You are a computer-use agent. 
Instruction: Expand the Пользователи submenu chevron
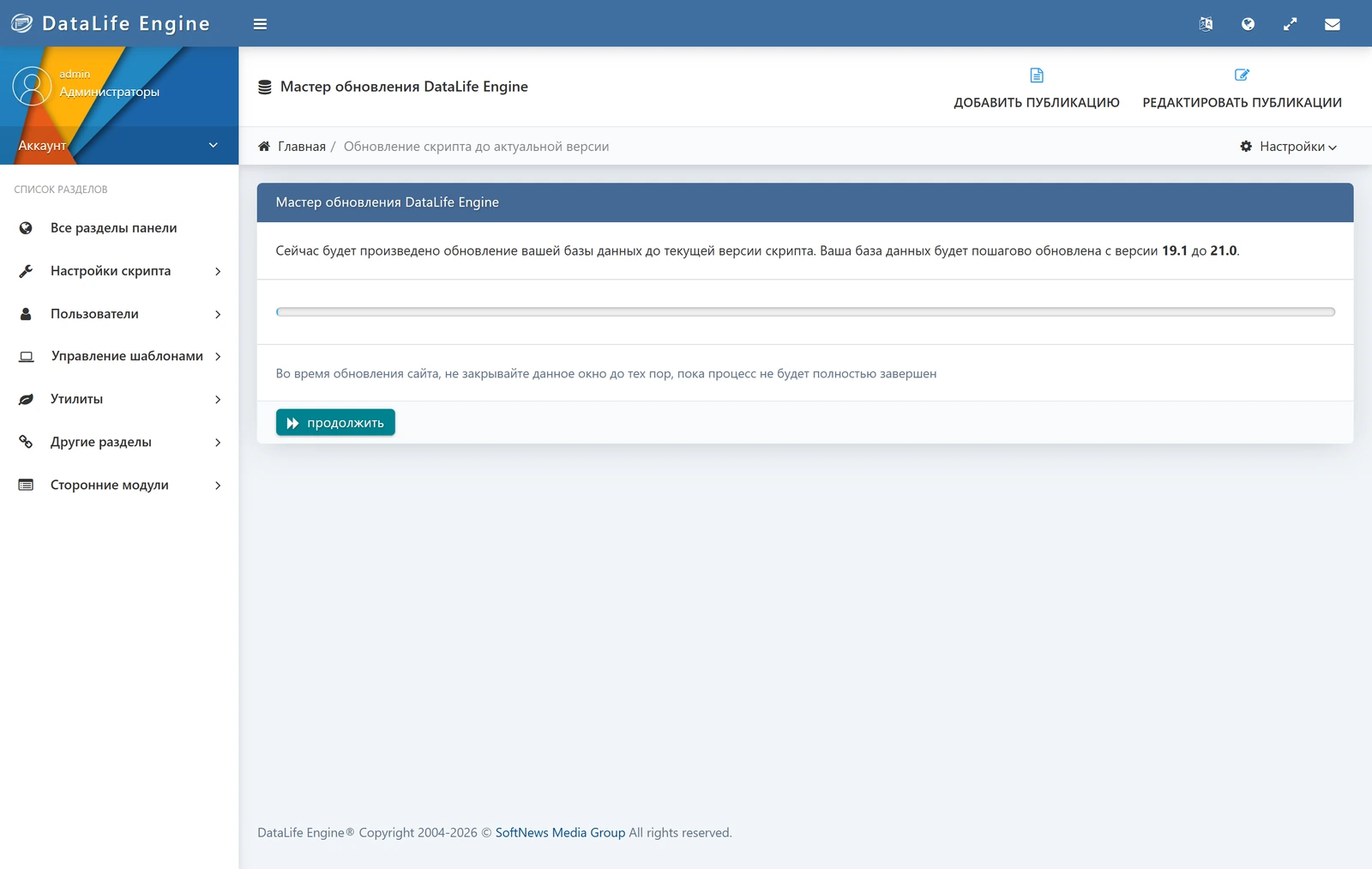218,314
